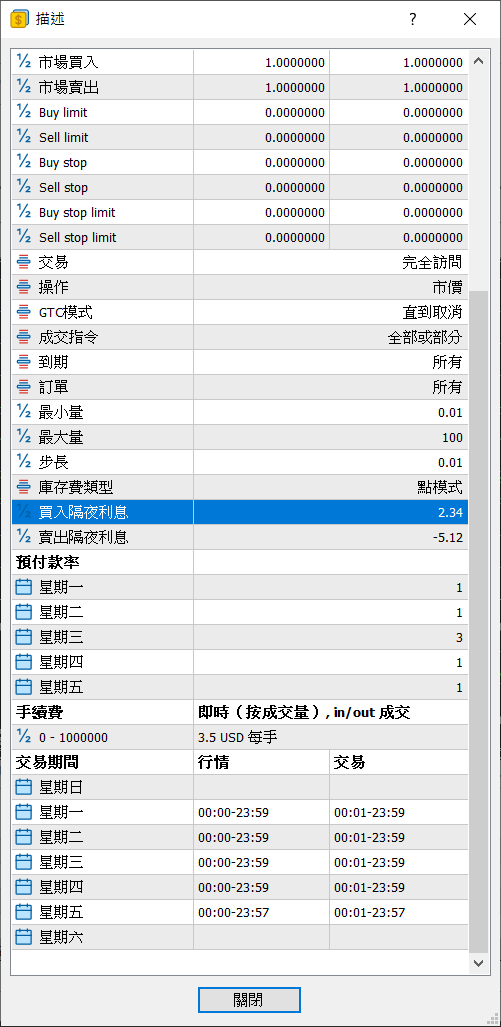Select the highlighted 買入隔夜利息 row

[240, 512]
